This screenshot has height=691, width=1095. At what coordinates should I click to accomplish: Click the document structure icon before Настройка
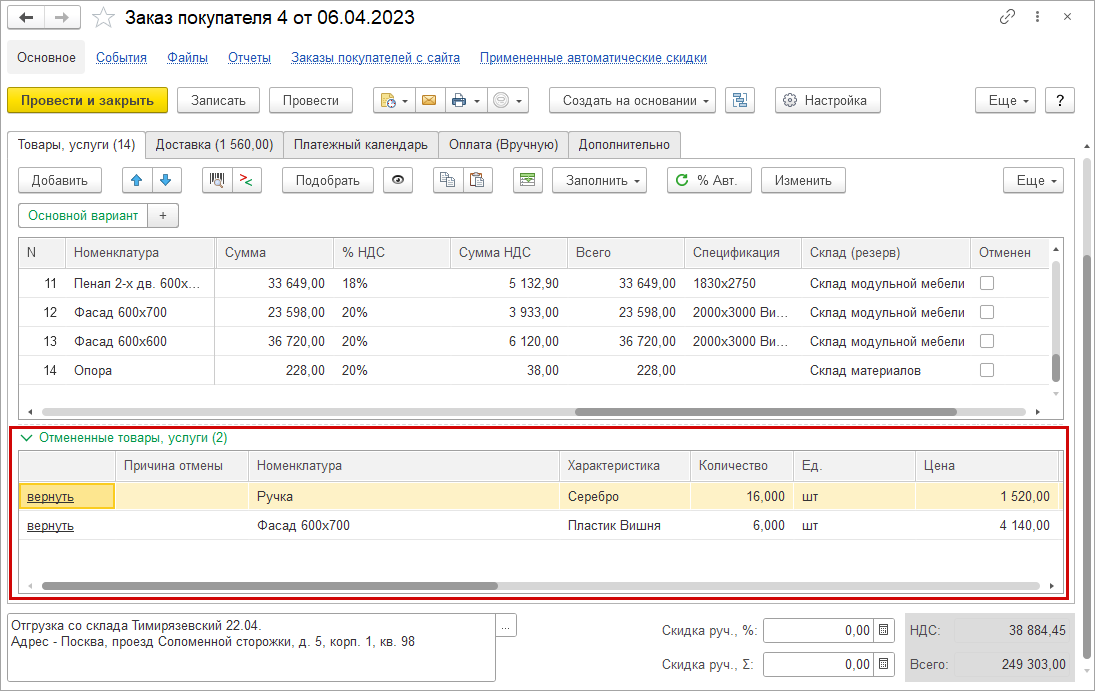(x=739, y=100)
